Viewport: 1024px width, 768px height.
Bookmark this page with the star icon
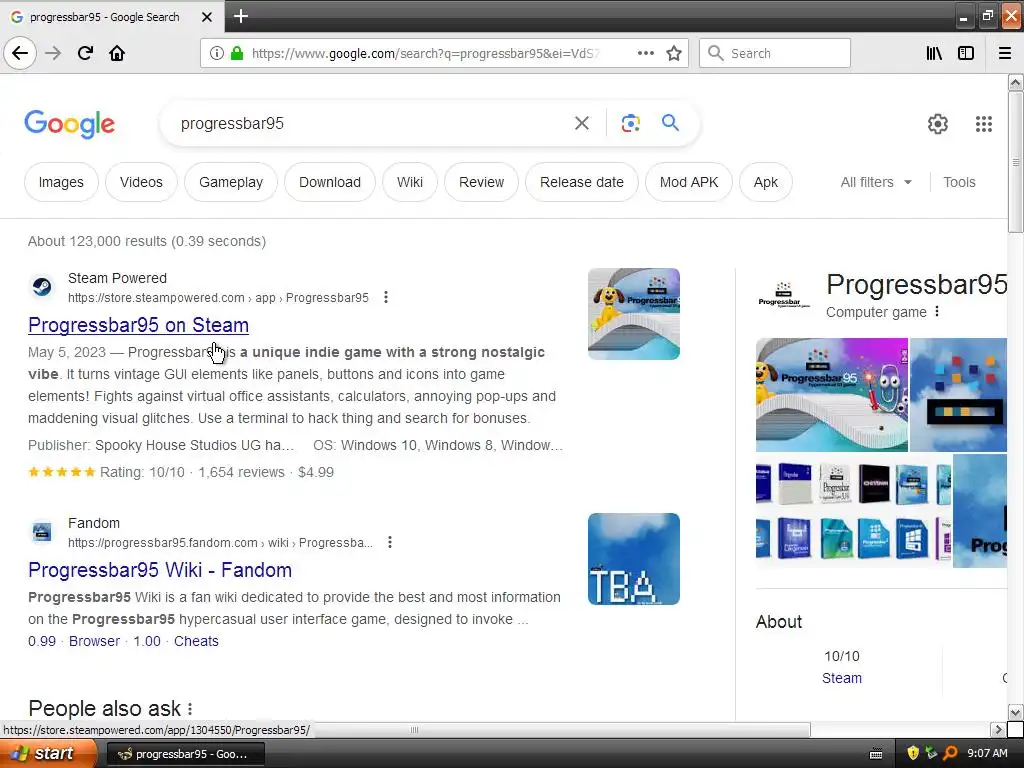pos(674,53)
